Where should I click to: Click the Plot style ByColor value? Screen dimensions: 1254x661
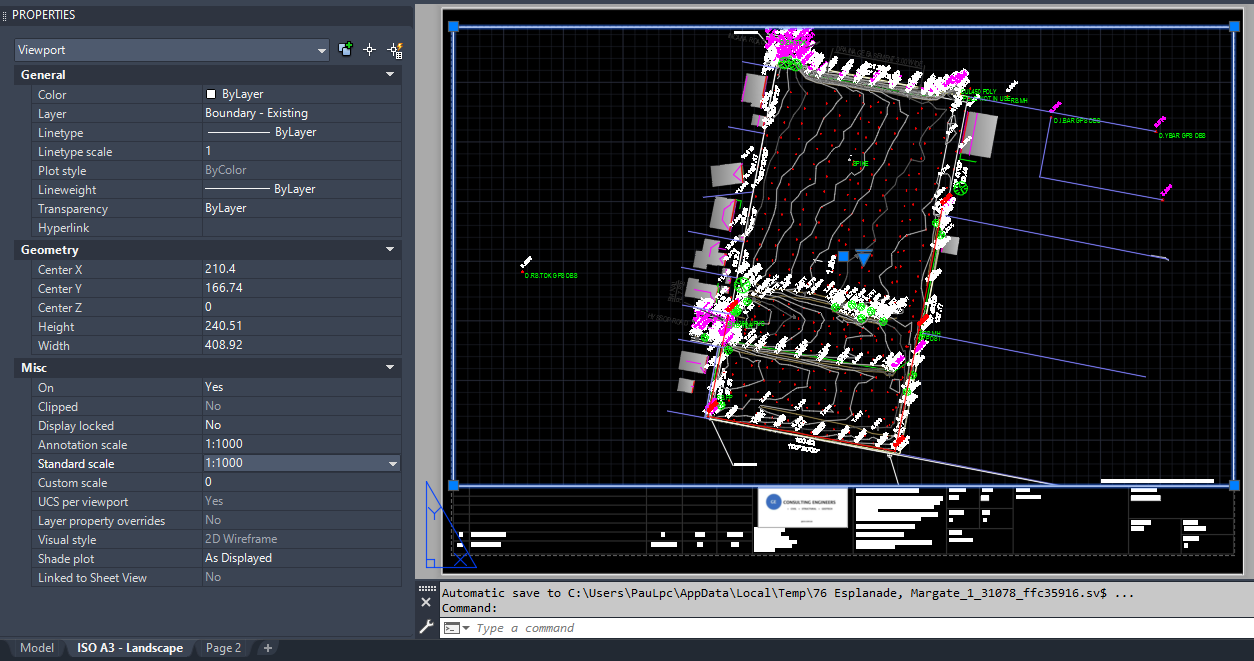coord(302,170)
